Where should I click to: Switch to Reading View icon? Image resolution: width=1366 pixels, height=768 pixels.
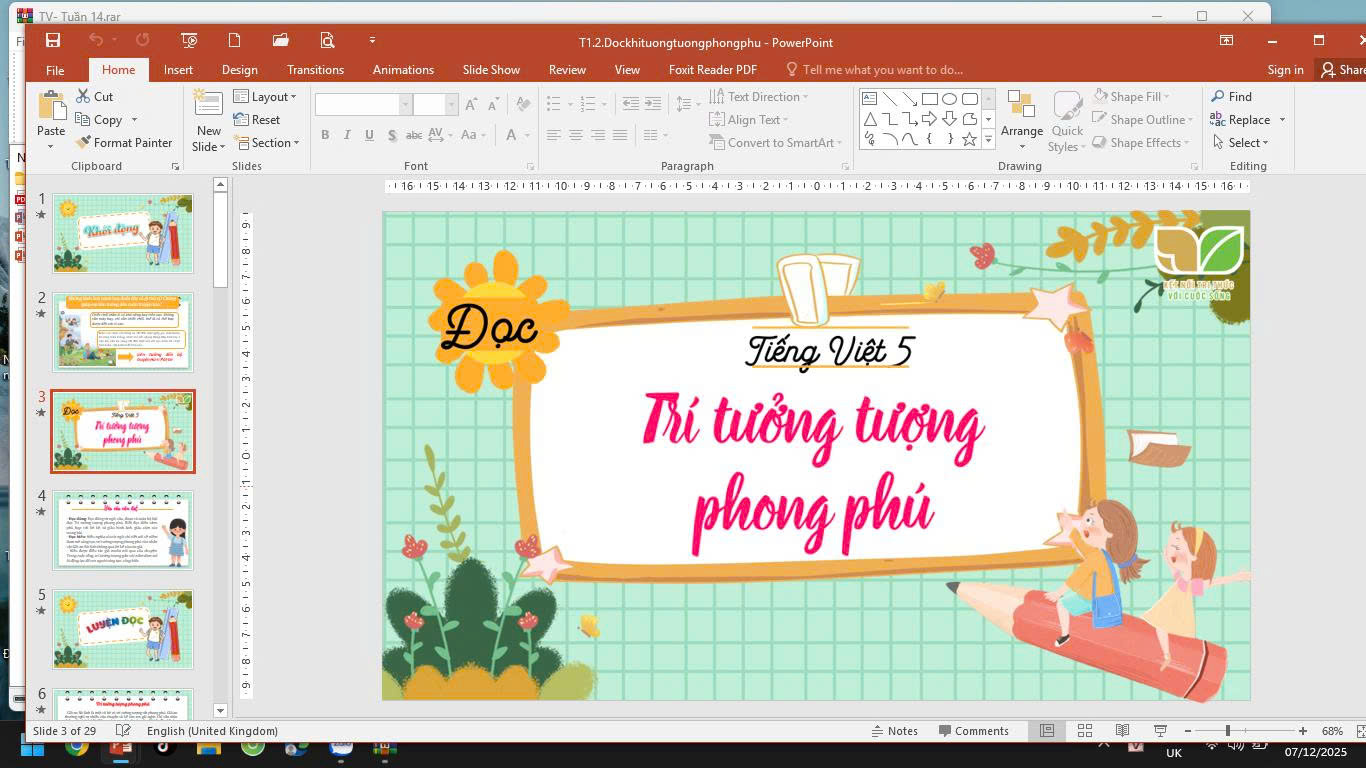[1122, 731]
